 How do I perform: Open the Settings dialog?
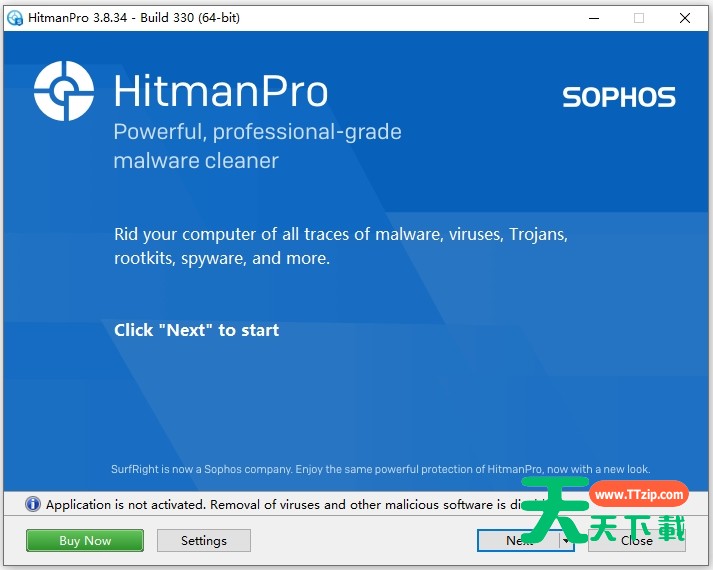pos(204,540)
